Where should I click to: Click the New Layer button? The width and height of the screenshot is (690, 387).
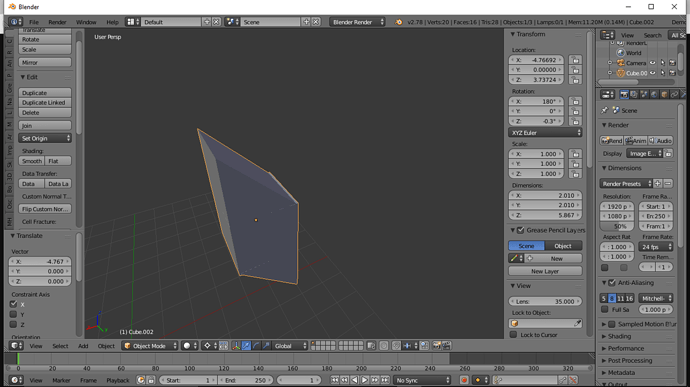(x=545, y=271)
